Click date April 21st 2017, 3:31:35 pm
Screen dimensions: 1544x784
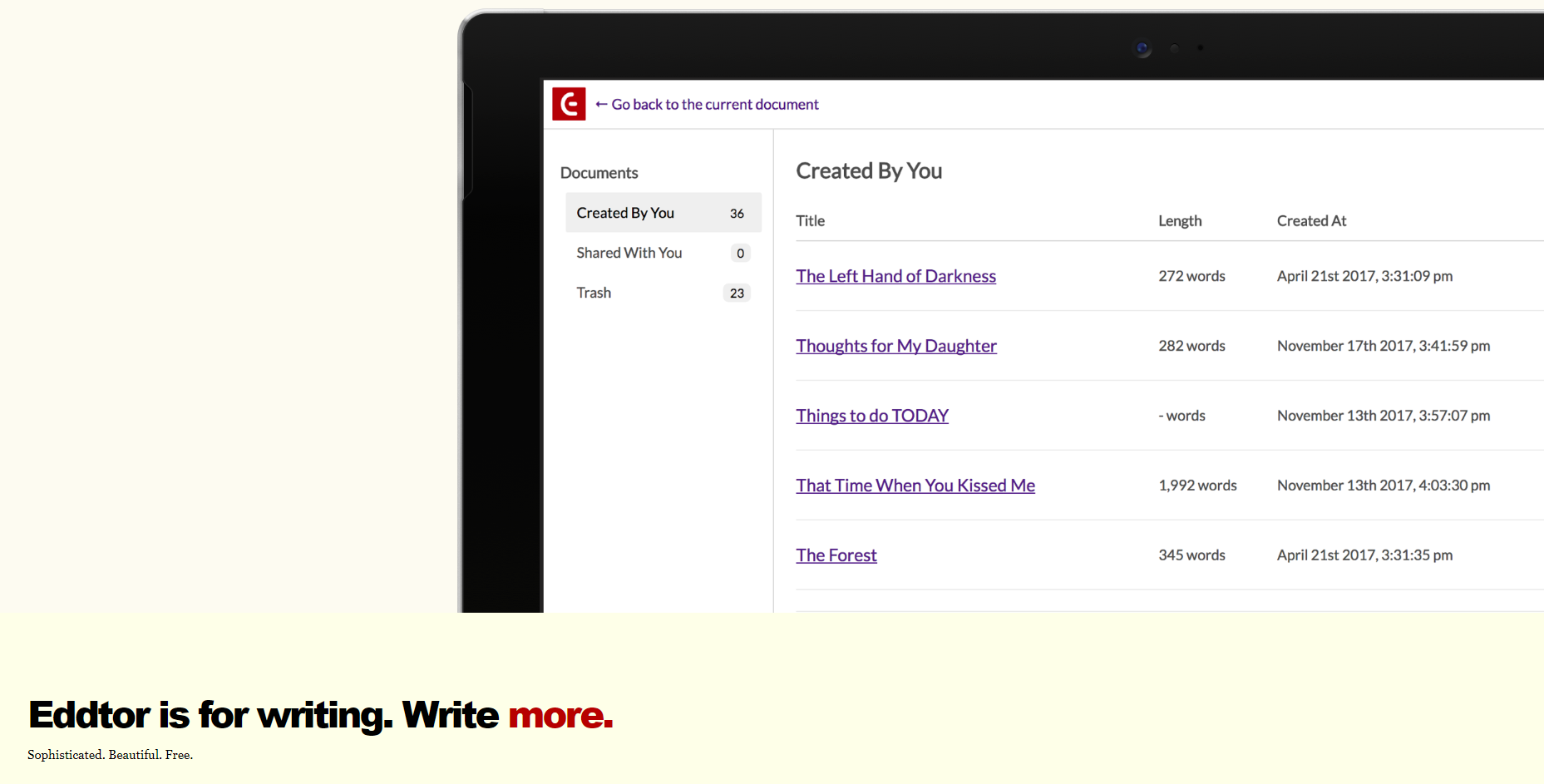point(1364,555)
